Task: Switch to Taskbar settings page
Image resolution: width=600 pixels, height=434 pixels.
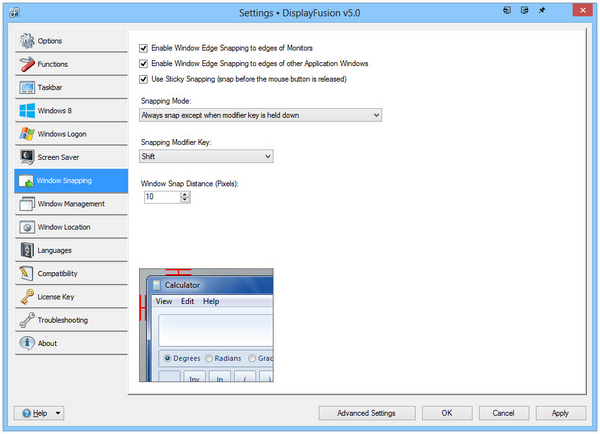Action: pos(71,87)
